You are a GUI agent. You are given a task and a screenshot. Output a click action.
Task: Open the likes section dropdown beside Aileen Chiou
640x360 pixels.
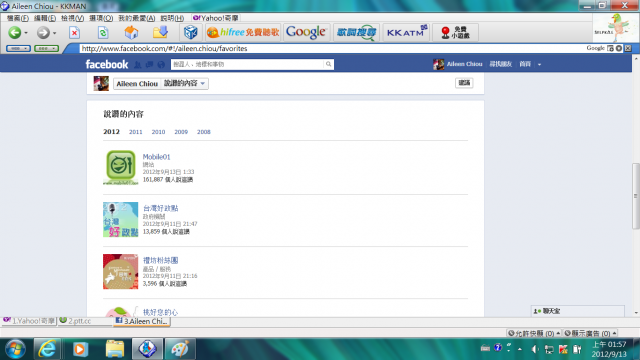[184, 83]
